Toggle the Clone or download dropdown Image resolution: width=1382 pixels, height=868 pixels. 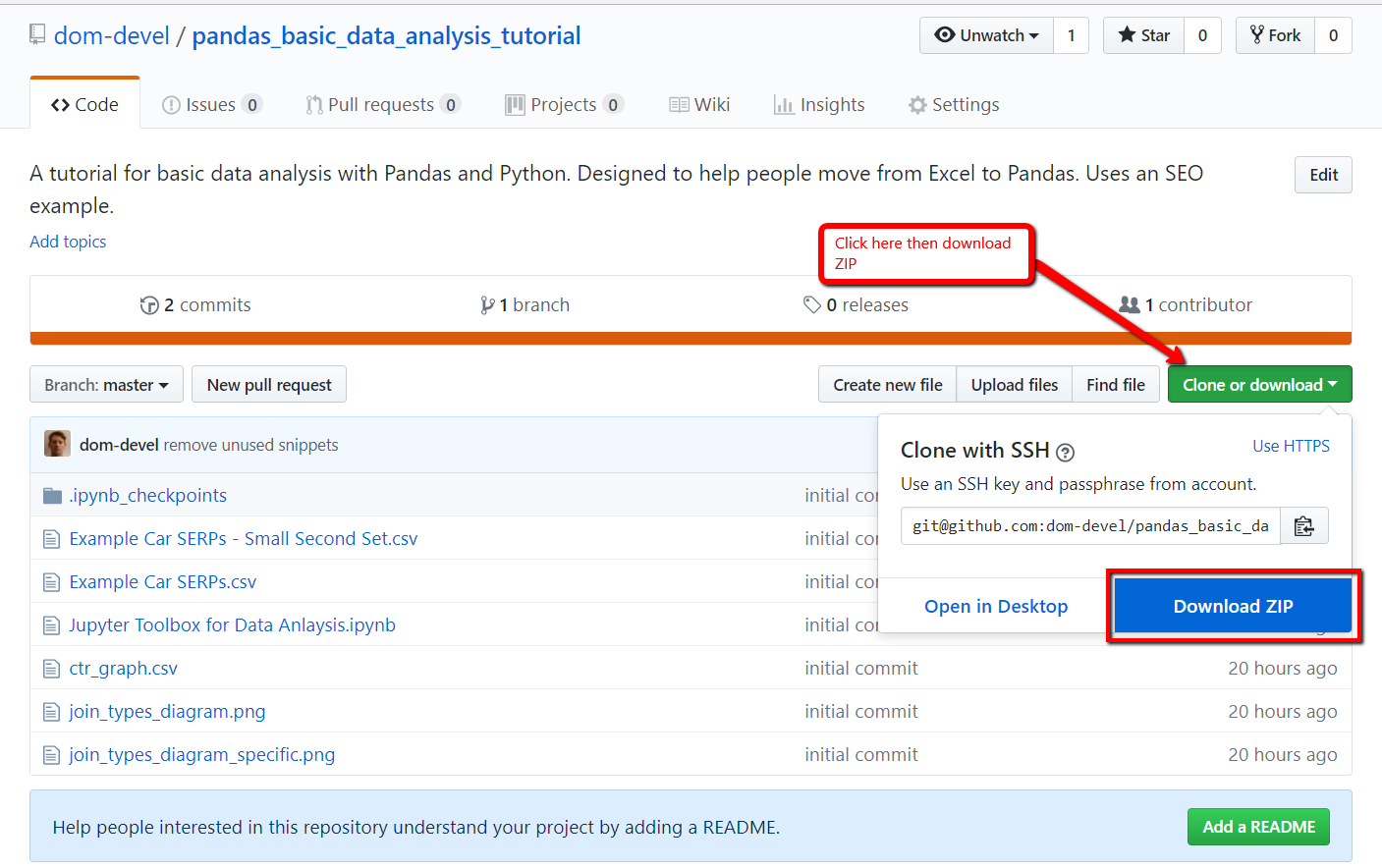(1259, 385)
